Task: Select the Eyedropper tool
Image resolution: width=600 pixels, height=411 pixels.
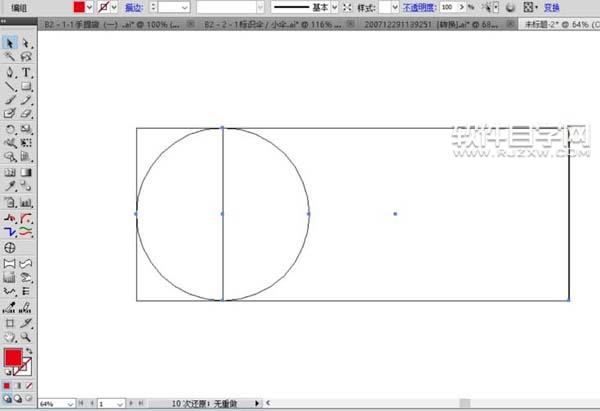Action: coord(10,186)
